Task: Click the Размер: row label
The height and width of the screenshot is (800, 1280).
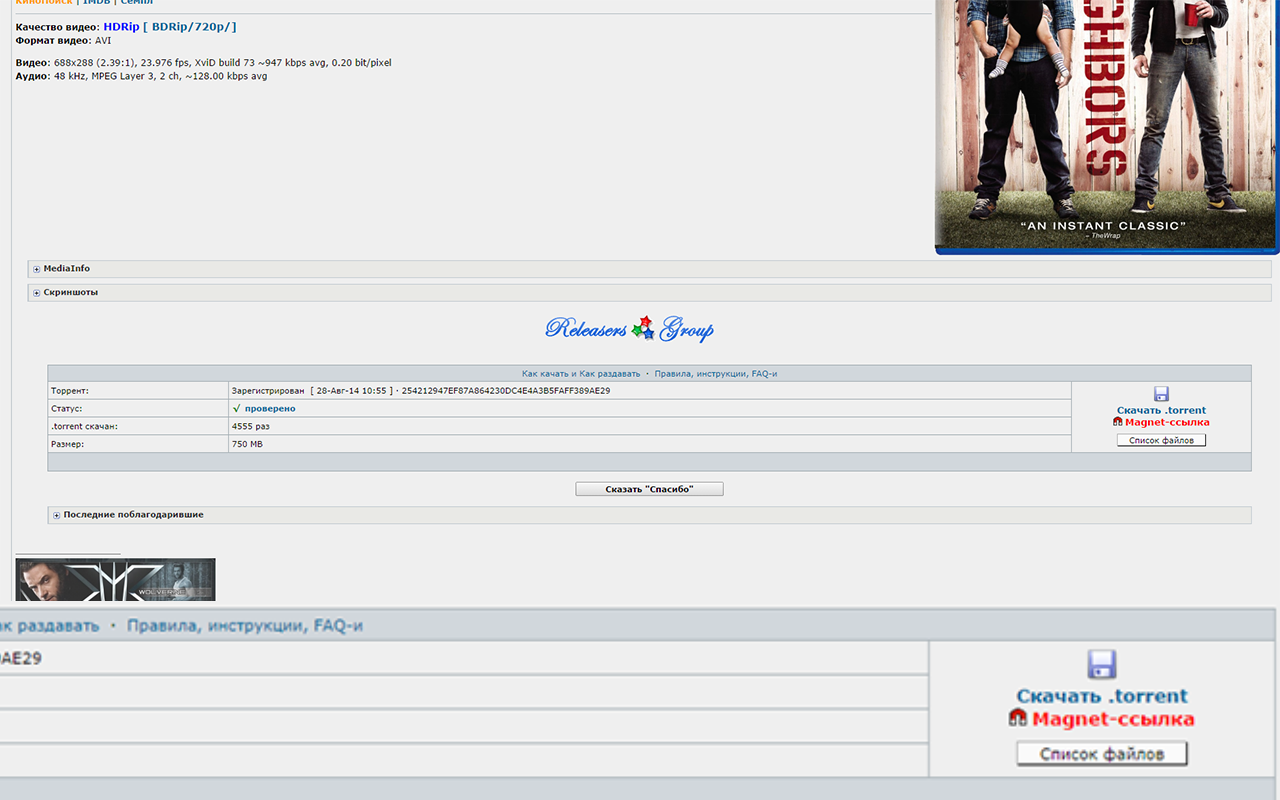Action: (x=67, y=444)
